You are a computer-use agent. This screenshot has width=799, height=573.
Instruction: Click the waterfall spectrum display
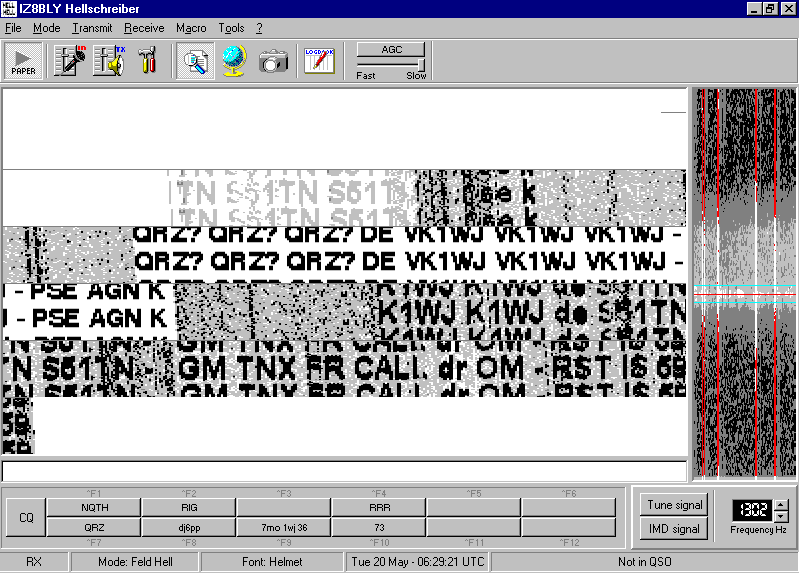pyautogui.click(x=744, y=283)
